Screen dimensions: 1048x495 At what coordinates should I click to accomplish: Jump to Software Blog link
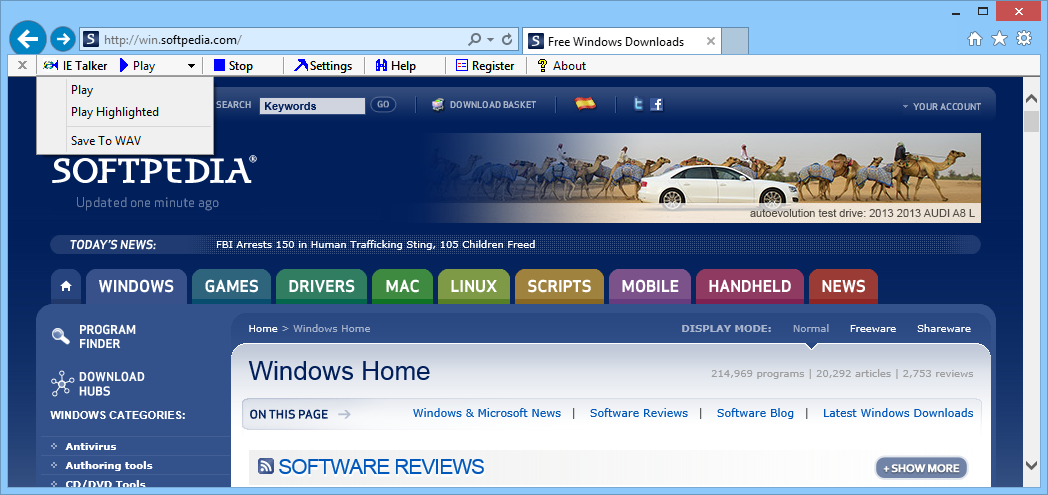[x=755, y=413]
